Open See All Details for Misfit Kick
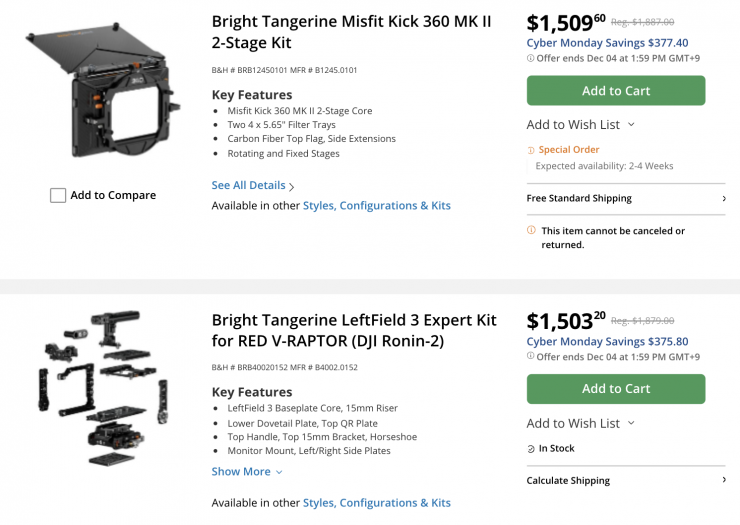Screen dimensions: 740x525 252,186
